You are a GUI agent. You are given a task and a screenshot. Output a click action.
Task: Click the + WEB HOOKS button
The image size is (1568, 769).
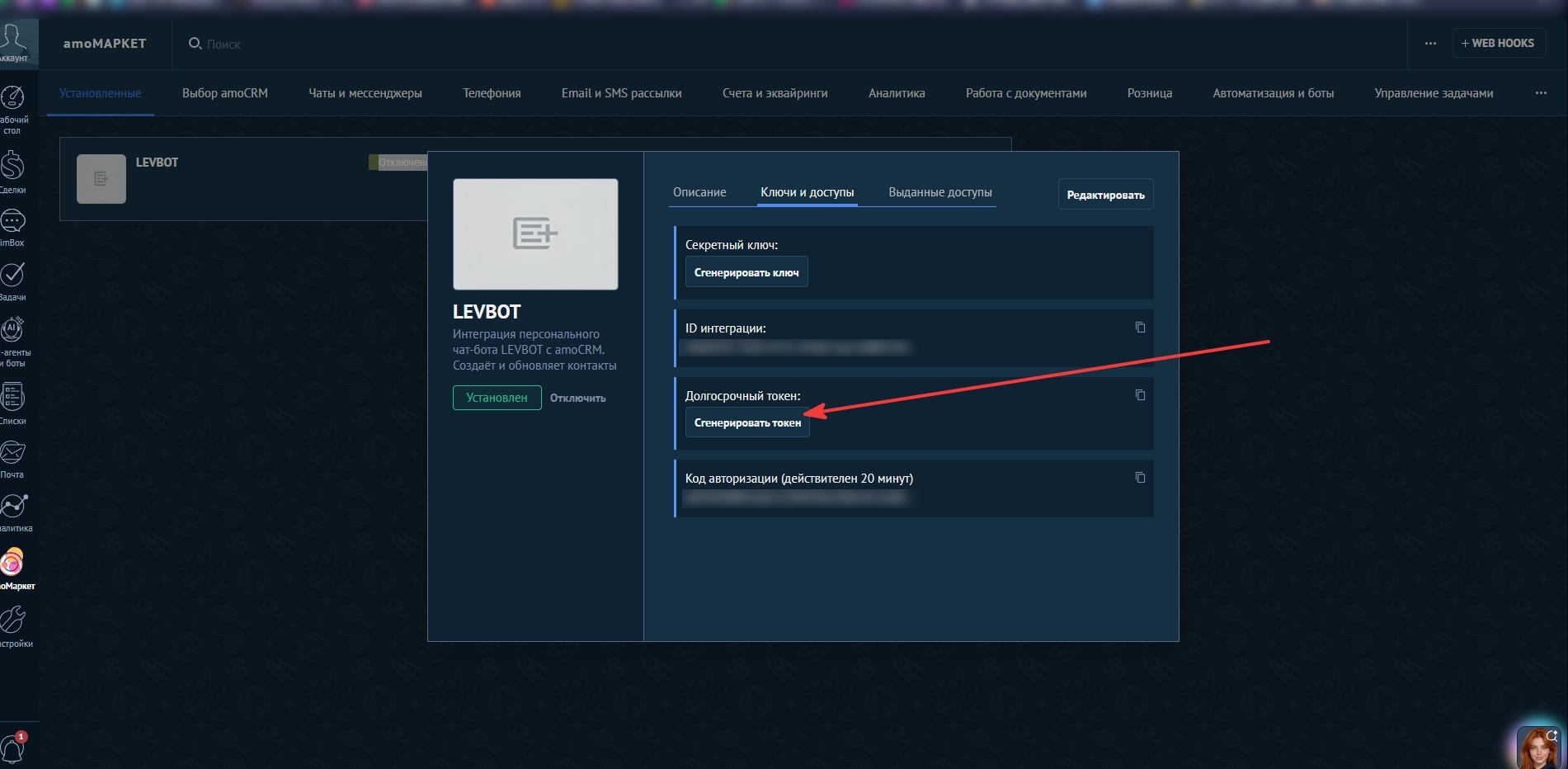point(1499,43)
